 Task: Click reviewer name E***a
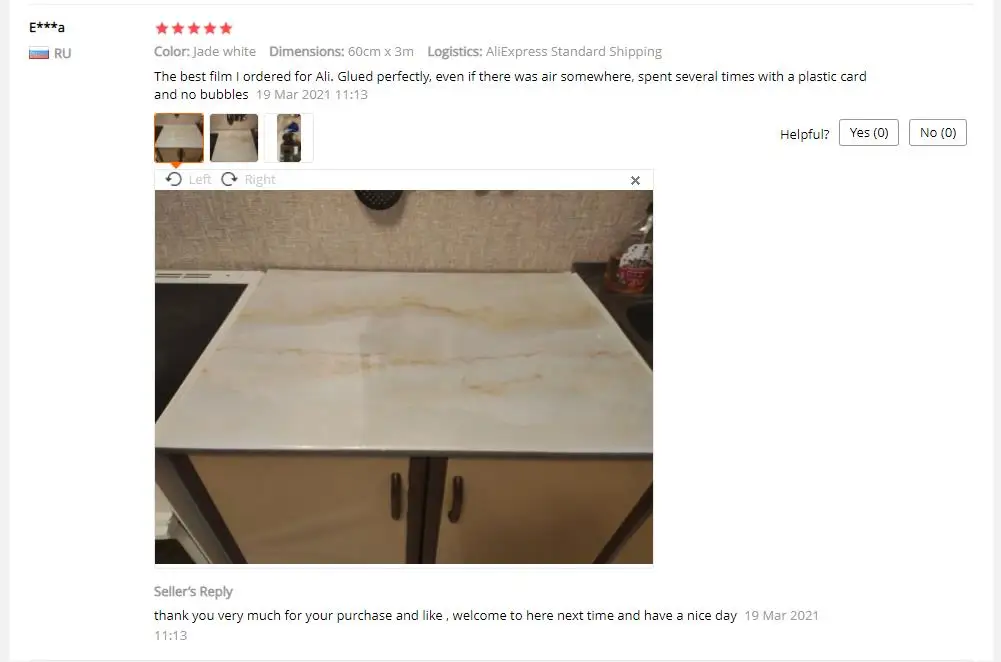[47, 27]
